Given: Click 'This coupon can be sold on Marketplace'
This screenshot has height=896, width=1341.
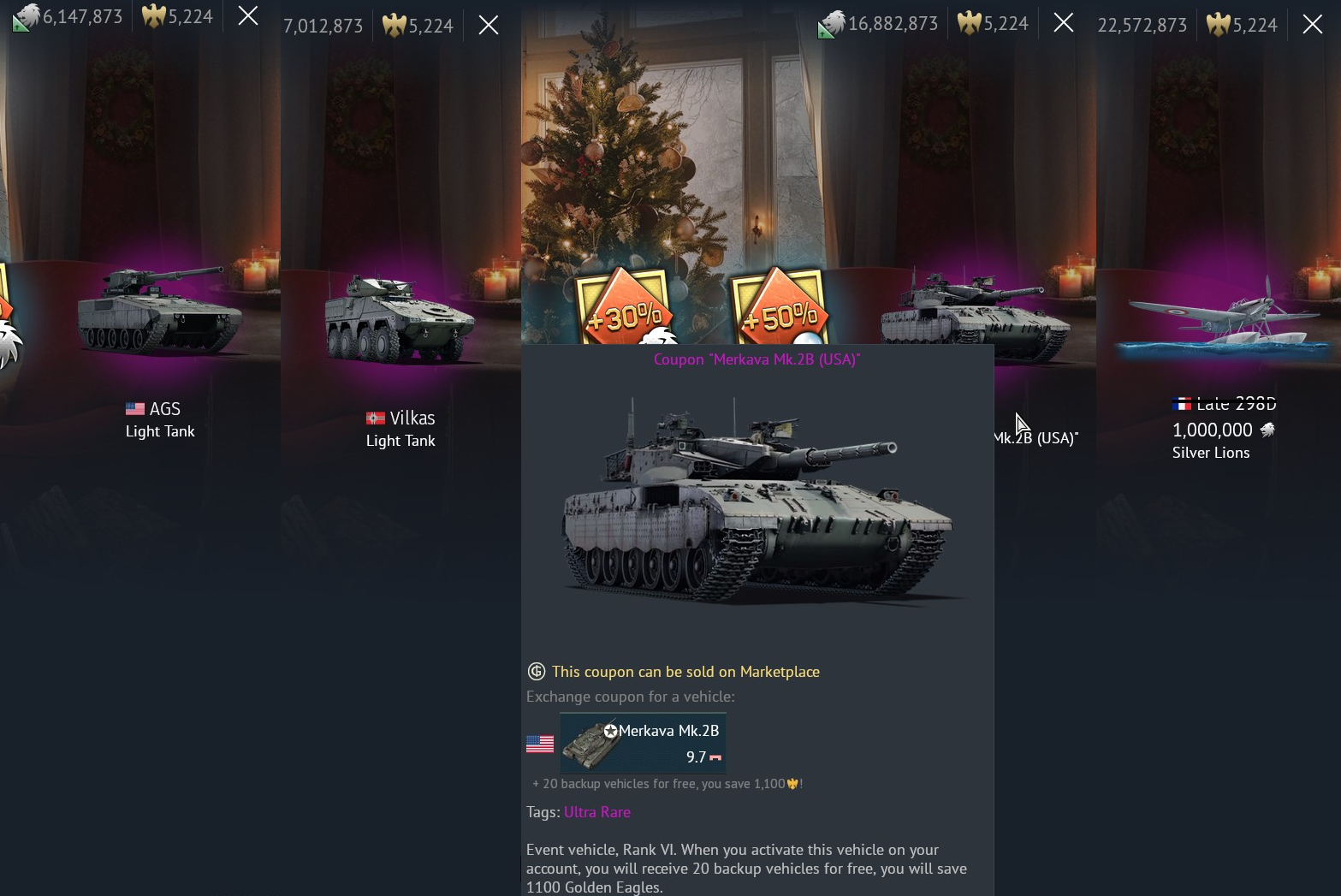Looking at the screenshot, I should pos(685,672).
